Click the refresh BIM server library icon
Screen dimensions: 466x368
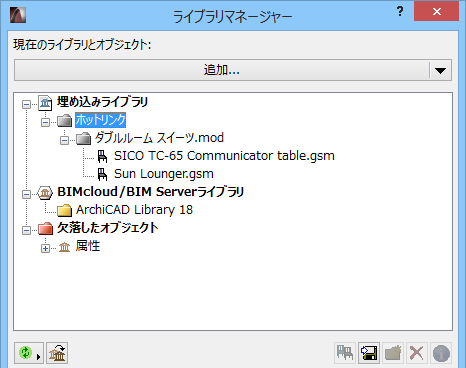point(57,353)
